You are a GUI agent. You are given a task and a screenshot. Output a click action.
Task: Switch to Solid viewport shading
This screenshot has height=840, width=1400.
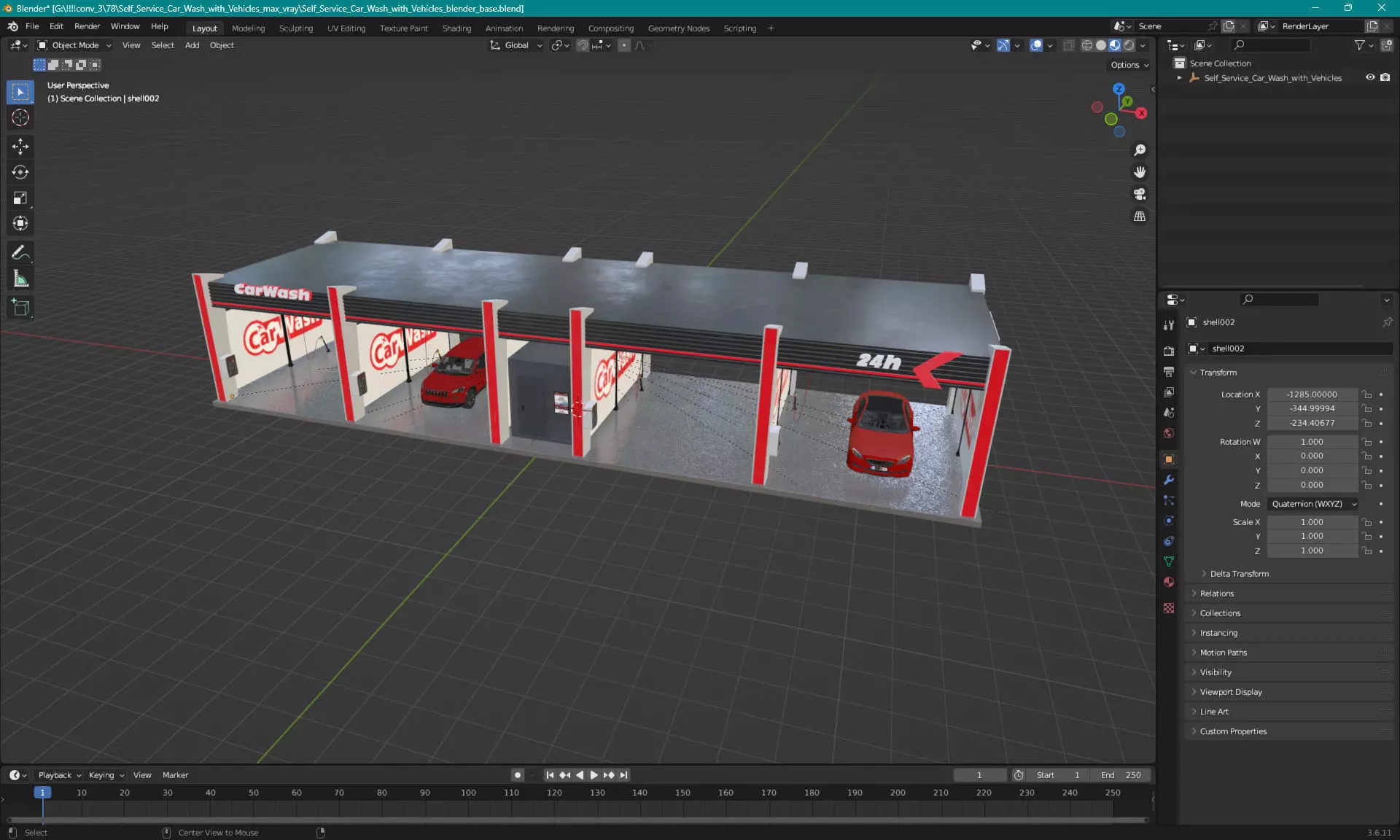point(1101,45)
